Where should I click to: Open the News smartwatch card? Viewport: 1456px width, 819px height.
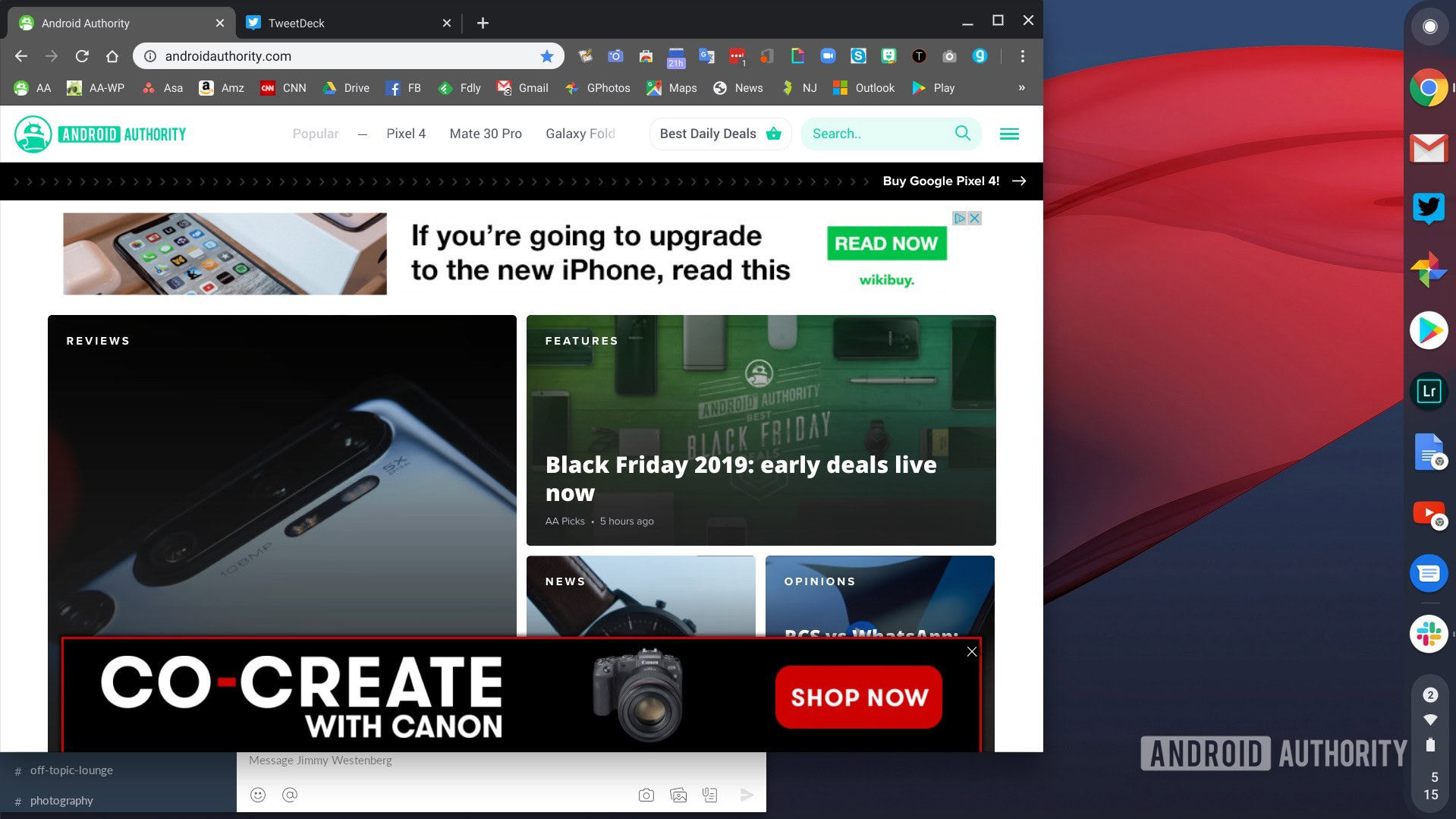pyautogui.click(x=640, y=596)
